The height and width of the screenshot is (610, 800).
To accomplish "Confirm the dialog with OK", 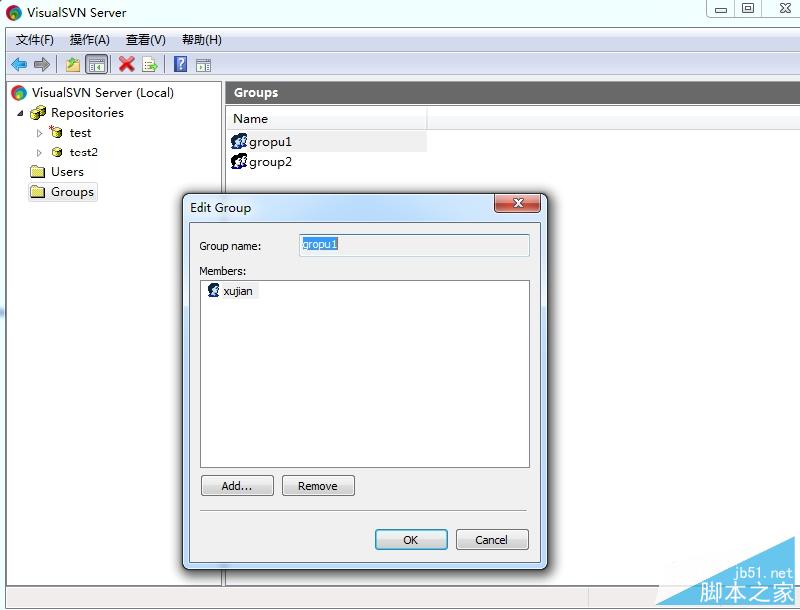I will tap(411, 540).
